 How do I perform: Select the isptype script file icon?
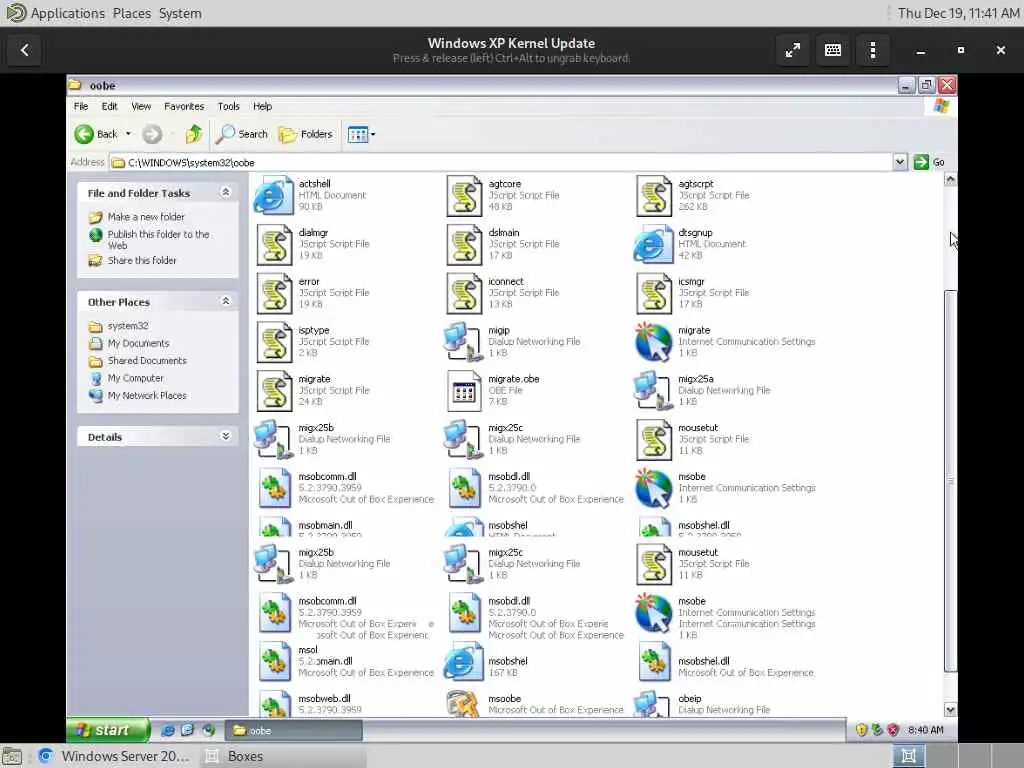[274, 342]
